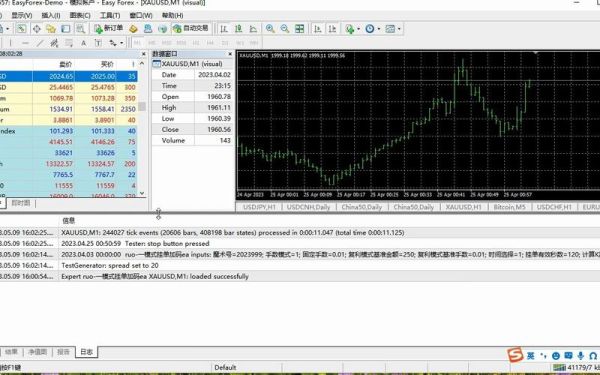Zoom in on the chart
The height and width of the screenshot is (375, 600).
270,29
